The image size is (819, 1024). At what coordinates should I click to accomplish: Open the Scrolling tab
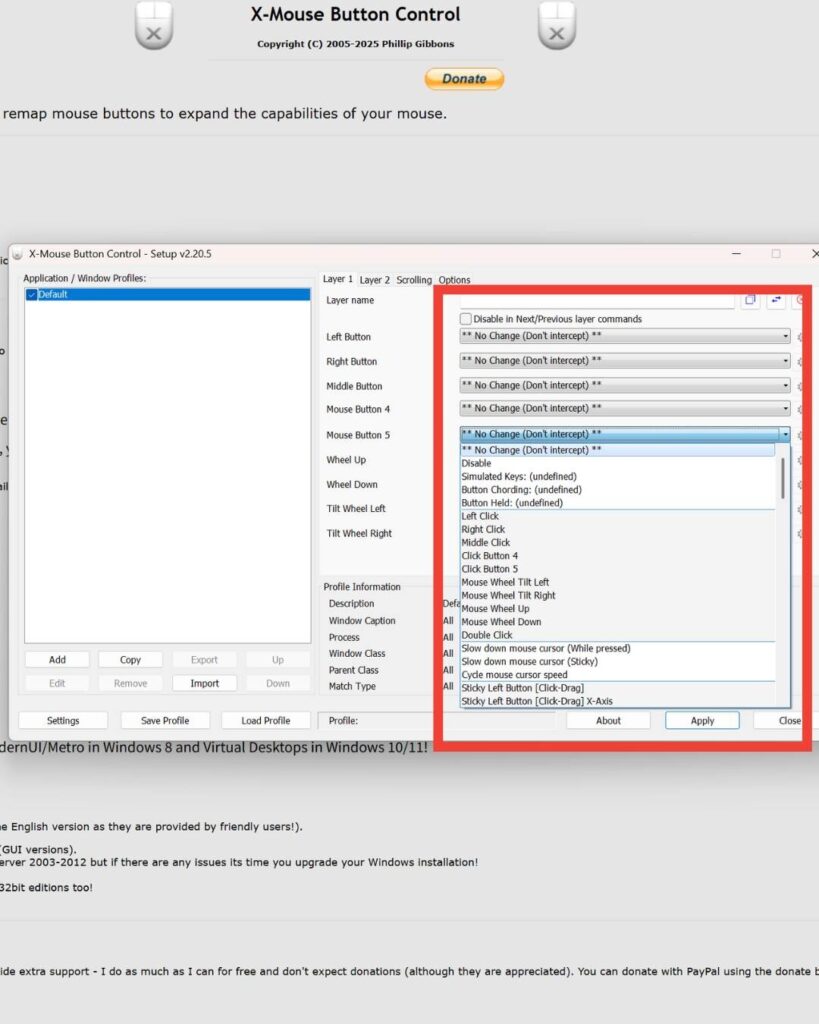[414, 280]
